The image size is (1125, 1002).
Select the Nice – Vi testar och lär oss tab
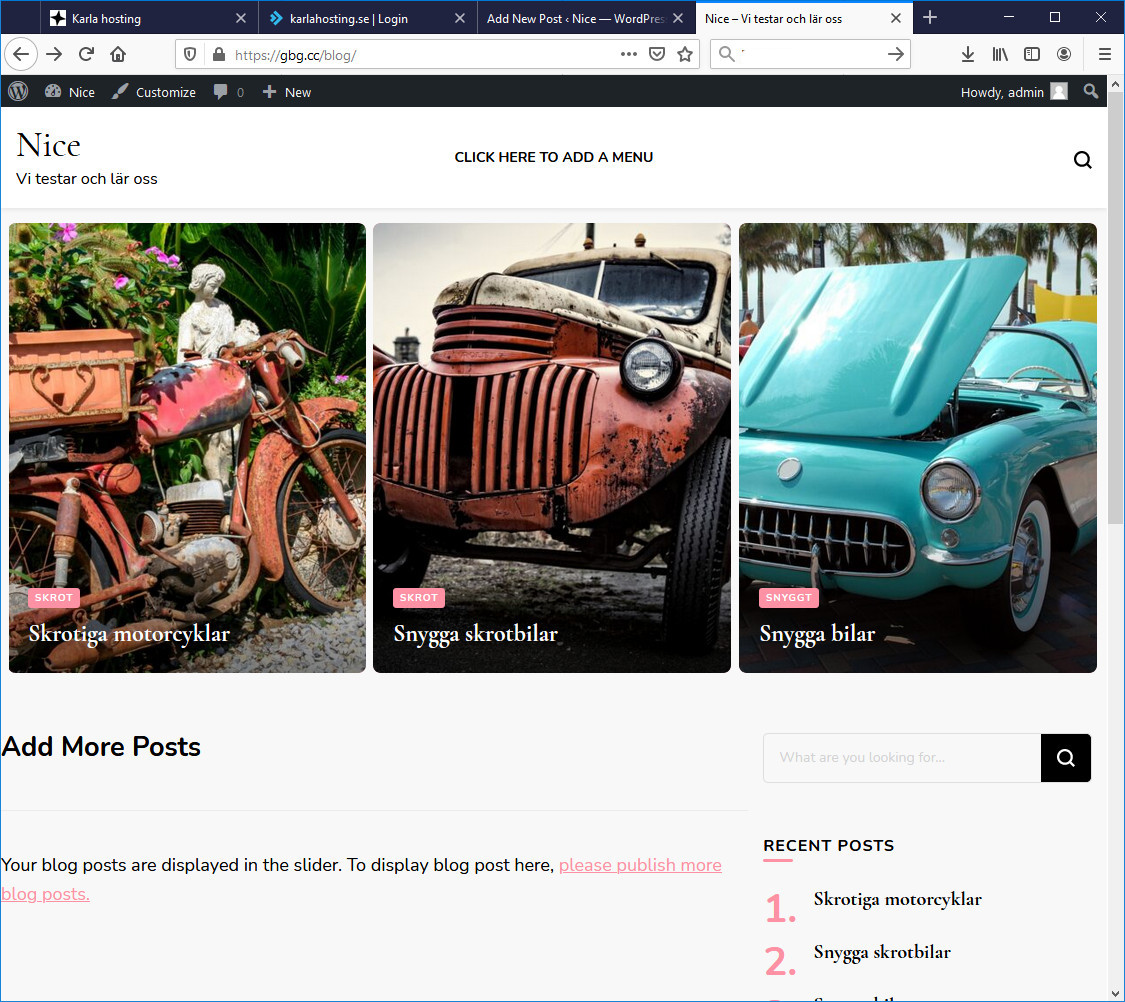[804, 18]
